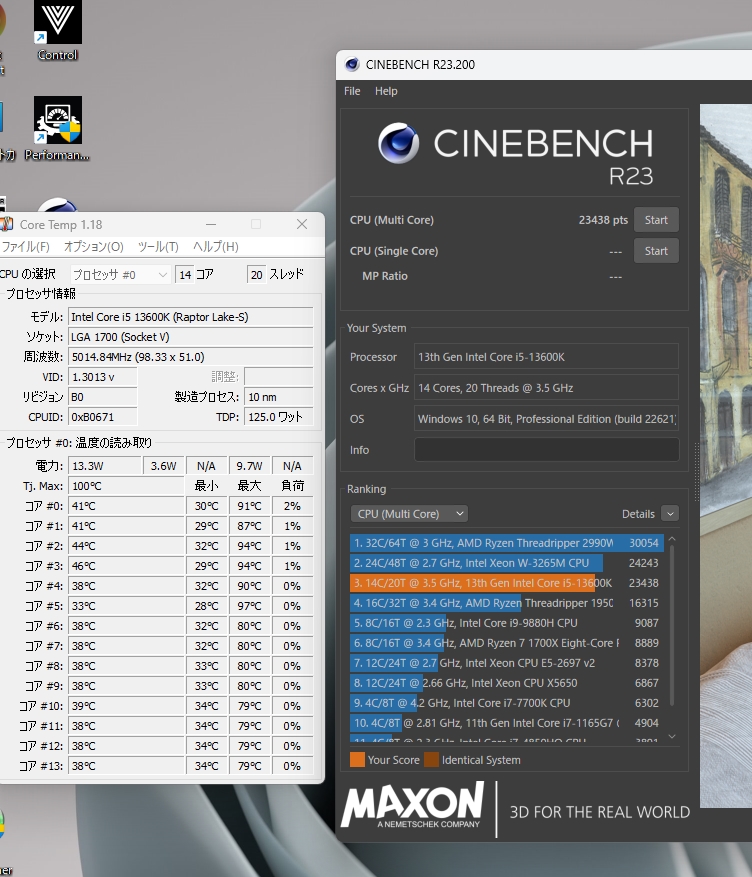Click the Cinebench logo in title bar

352,64
